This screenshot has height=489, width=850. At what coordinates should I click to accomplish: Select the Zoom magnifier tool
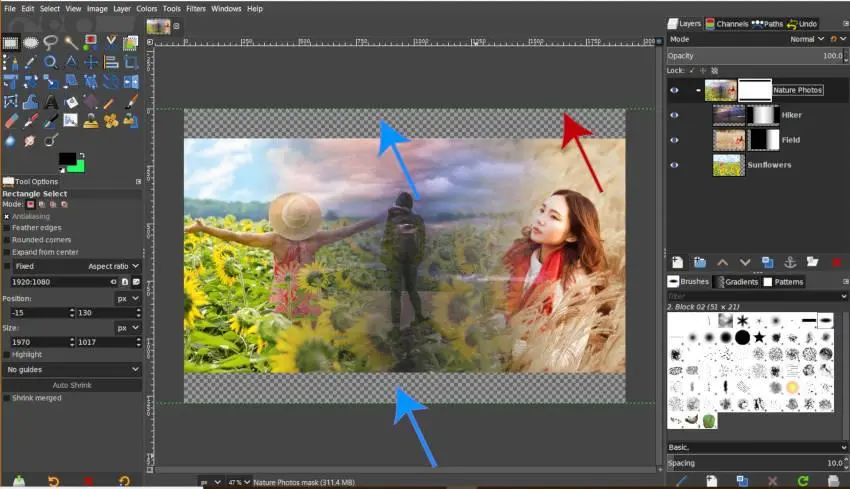click(x=50, y=62)
